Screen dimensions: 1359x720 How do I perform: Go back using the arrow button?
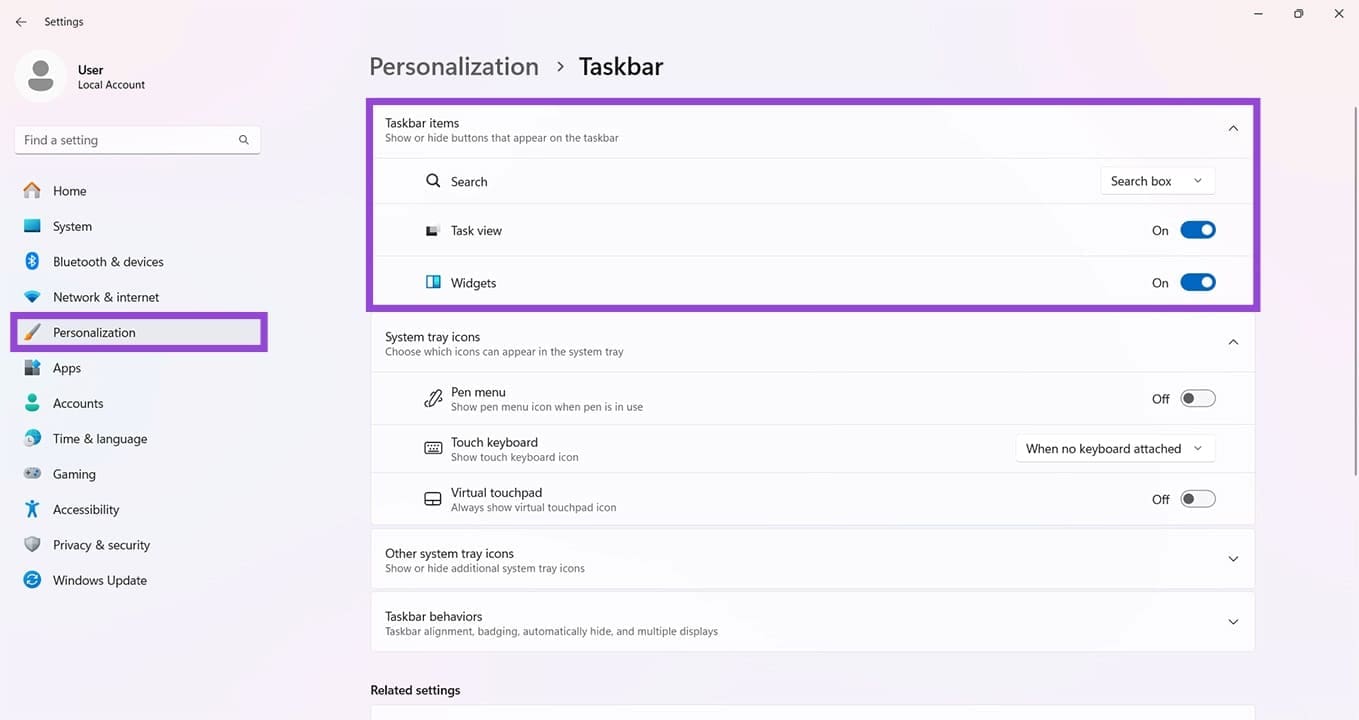point(20,21)
